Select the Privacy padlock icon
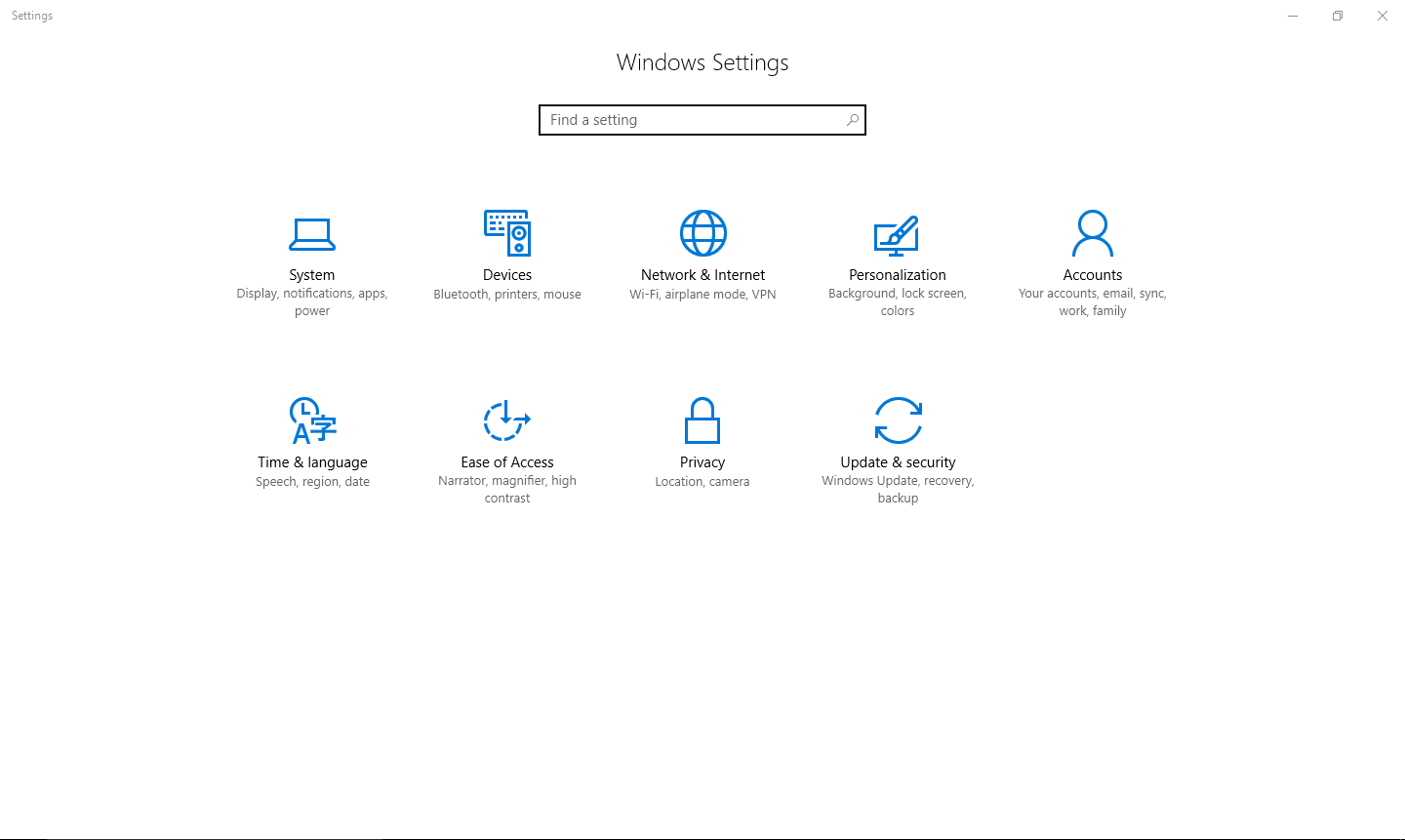This screenshot has height=840, width=1405. (x=702, y=420)
